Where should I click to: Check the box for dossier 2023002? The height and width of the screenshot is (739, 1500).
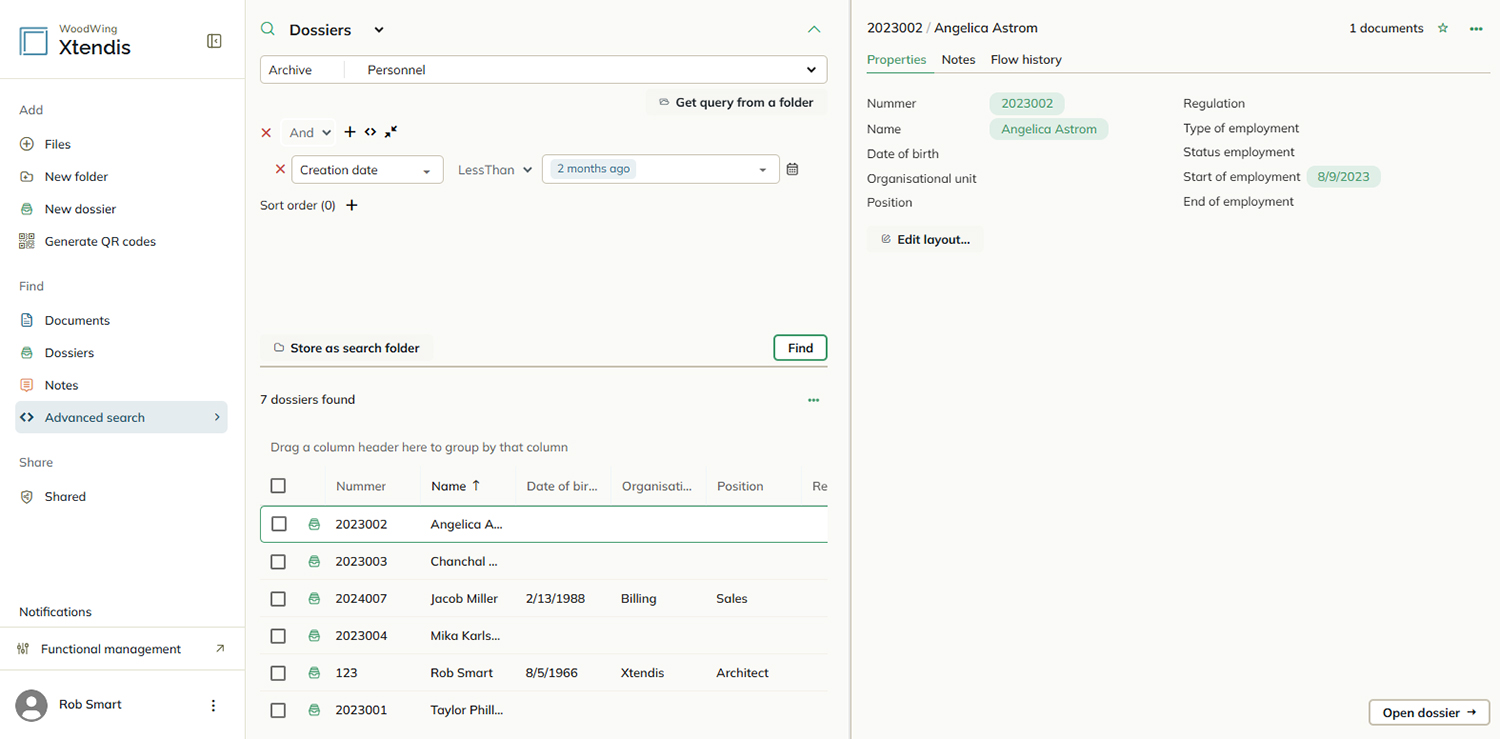click(x=278, y=524)
